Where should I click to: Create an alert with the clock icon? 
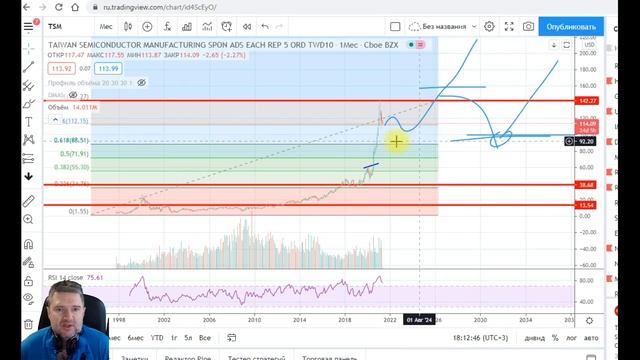[227, 27]
